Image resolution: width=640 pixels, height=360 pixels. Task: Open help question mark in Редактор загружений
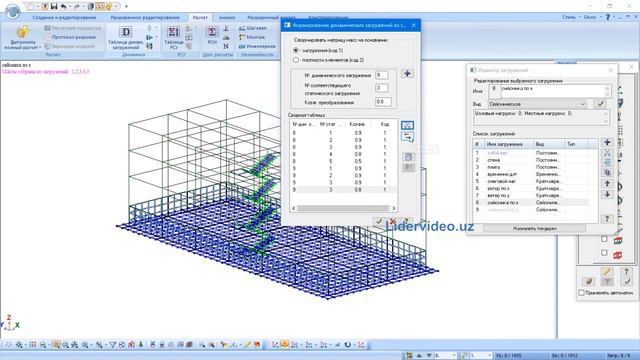click(x=607, y=219)
